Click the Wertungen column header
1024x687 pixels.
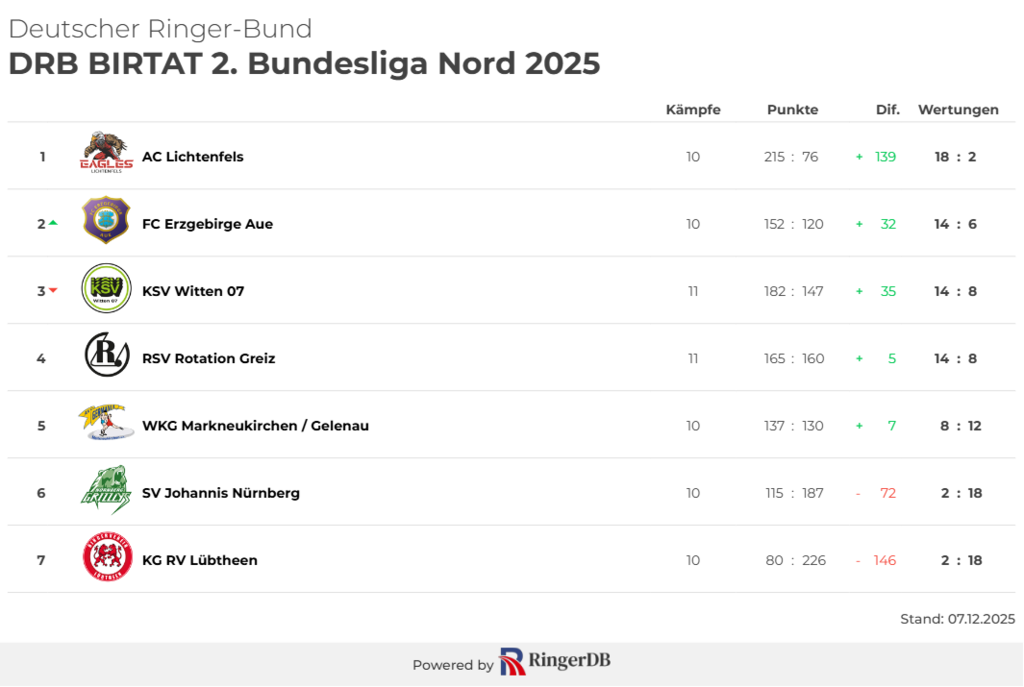click(958, 110)
